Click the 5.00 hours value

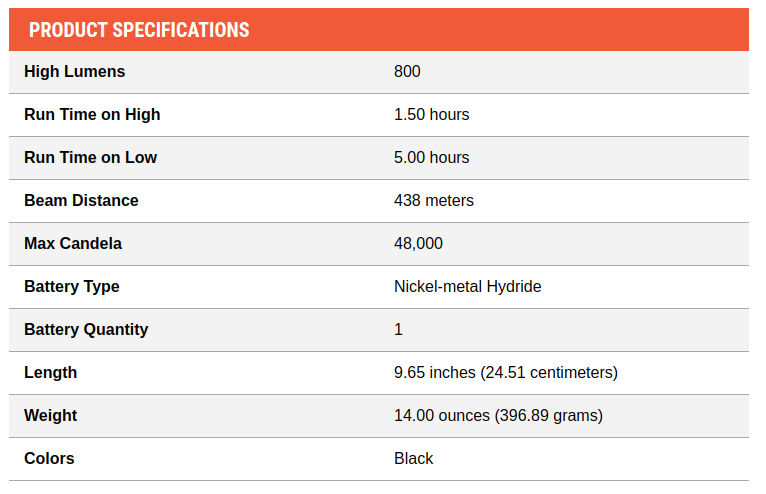pos(431,157)
